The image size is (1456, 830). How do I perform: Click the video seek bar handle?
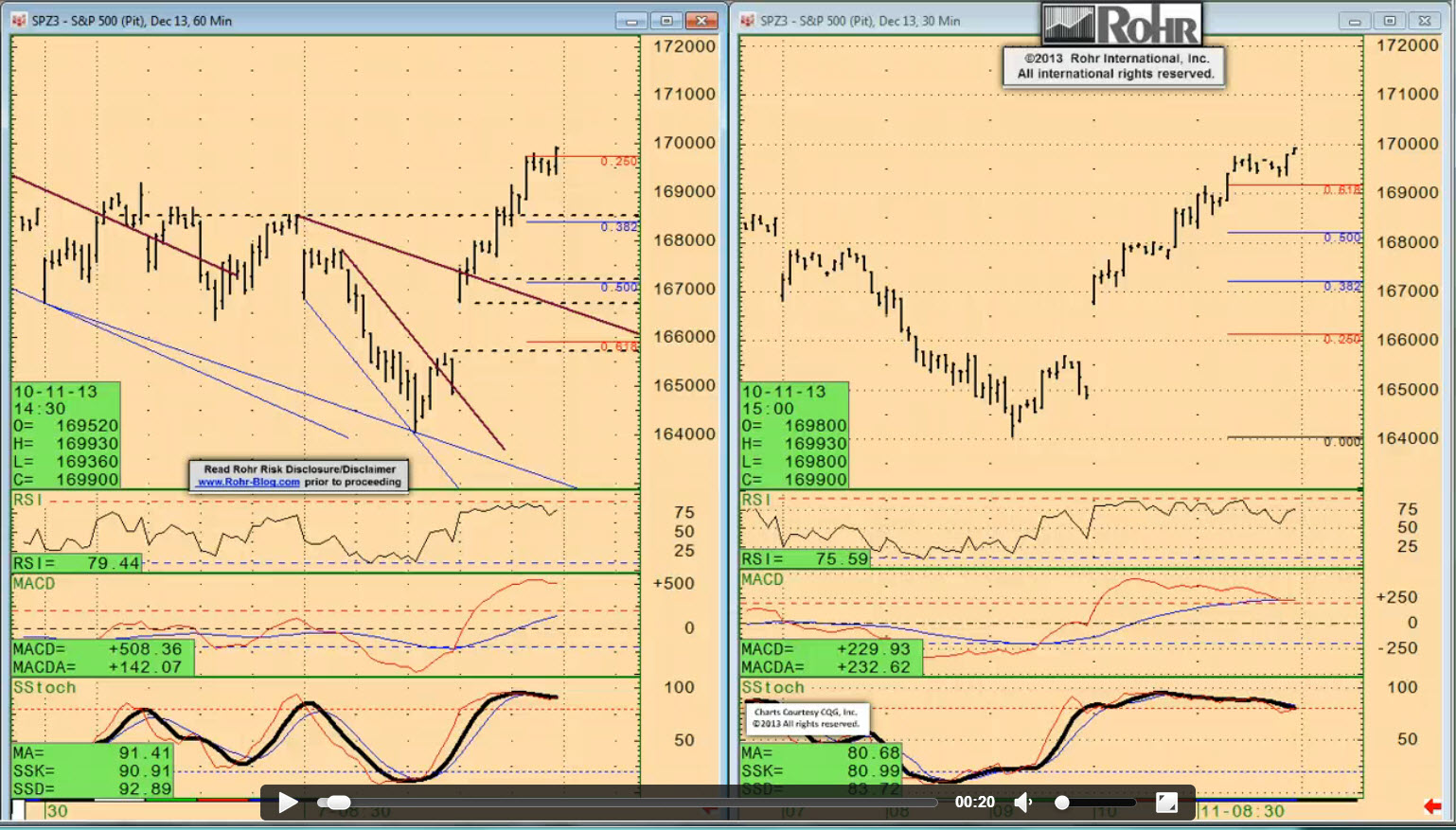pyautogui.click(x=335, y=803)
